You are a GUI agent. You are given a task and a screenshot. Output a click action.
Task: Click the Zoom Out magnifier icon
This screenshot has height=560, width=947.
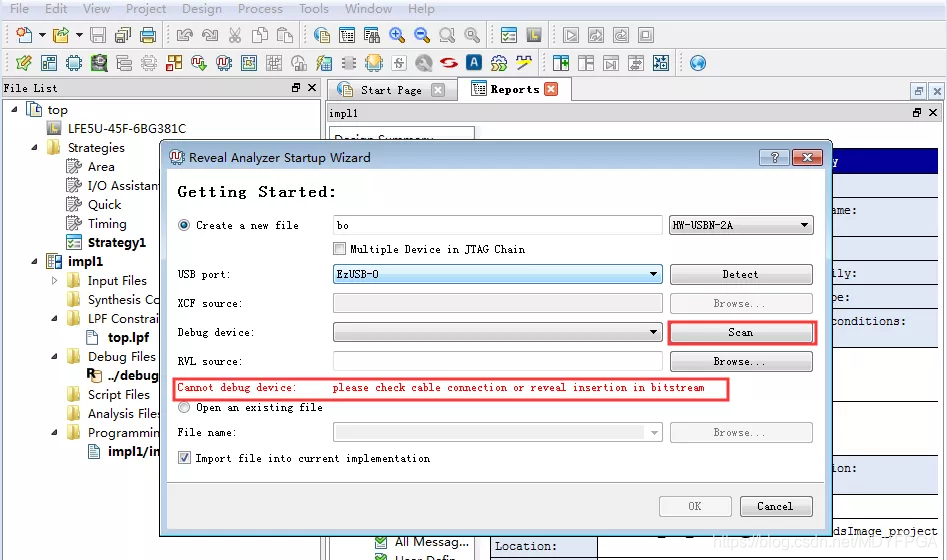pyautogui.click(x=422, y=35)
